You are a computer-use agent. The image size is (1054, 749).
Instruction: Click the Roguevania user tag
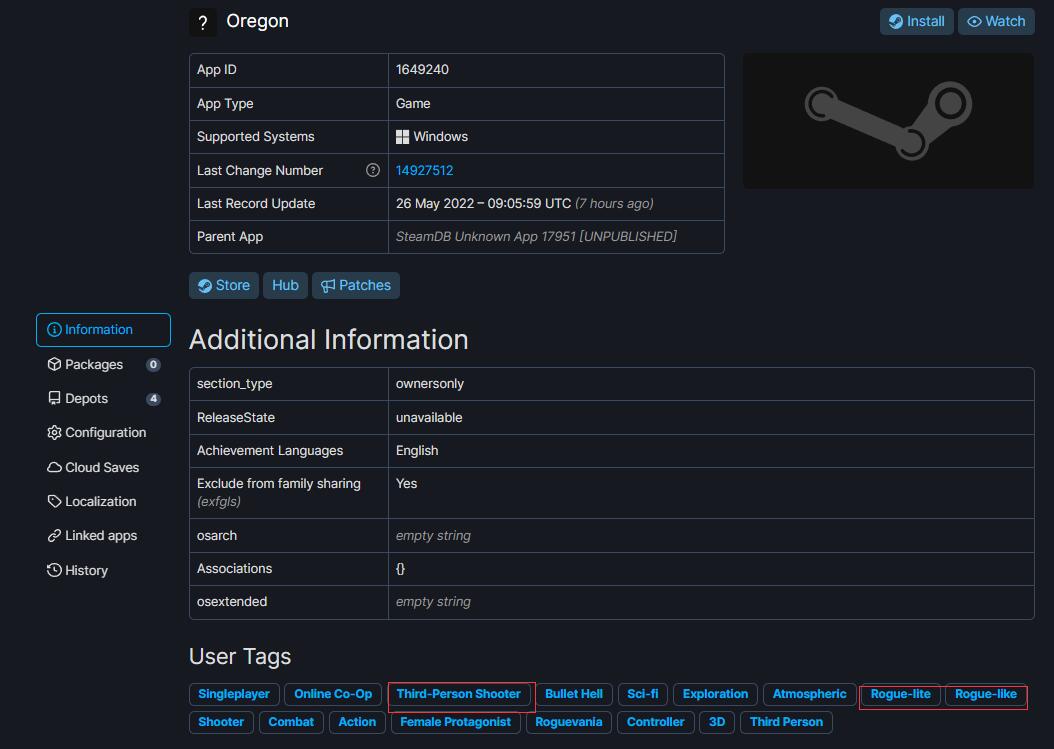click(569, 722)
